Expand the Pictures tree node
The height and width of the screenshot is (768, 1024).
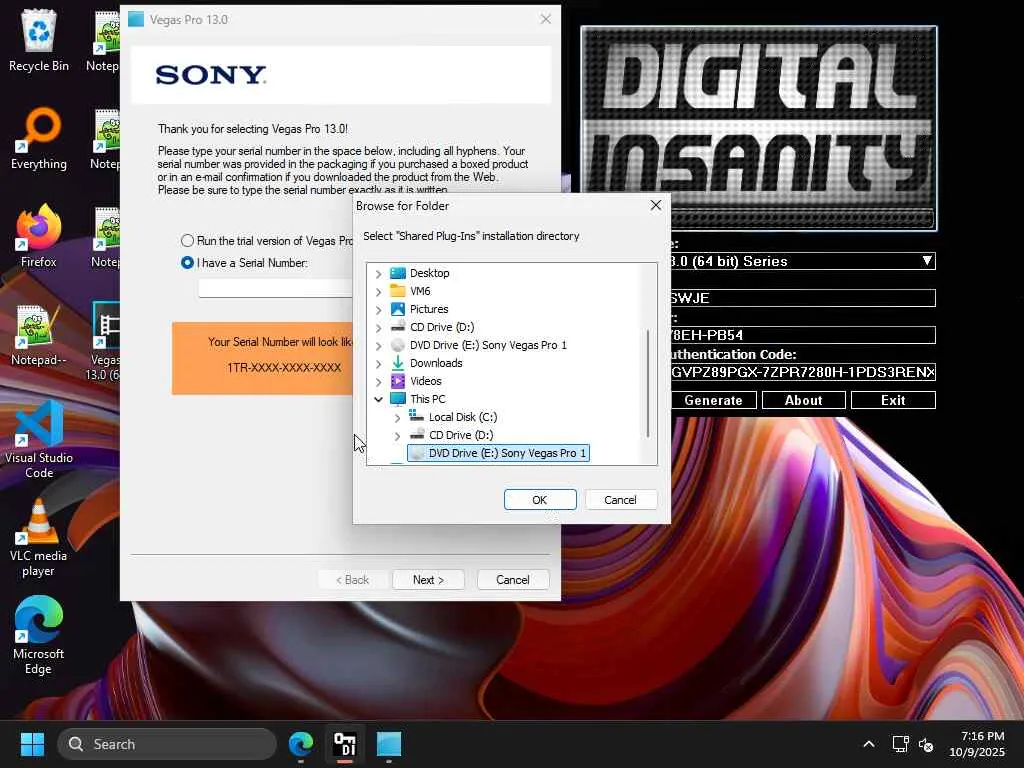pos(379,310)
